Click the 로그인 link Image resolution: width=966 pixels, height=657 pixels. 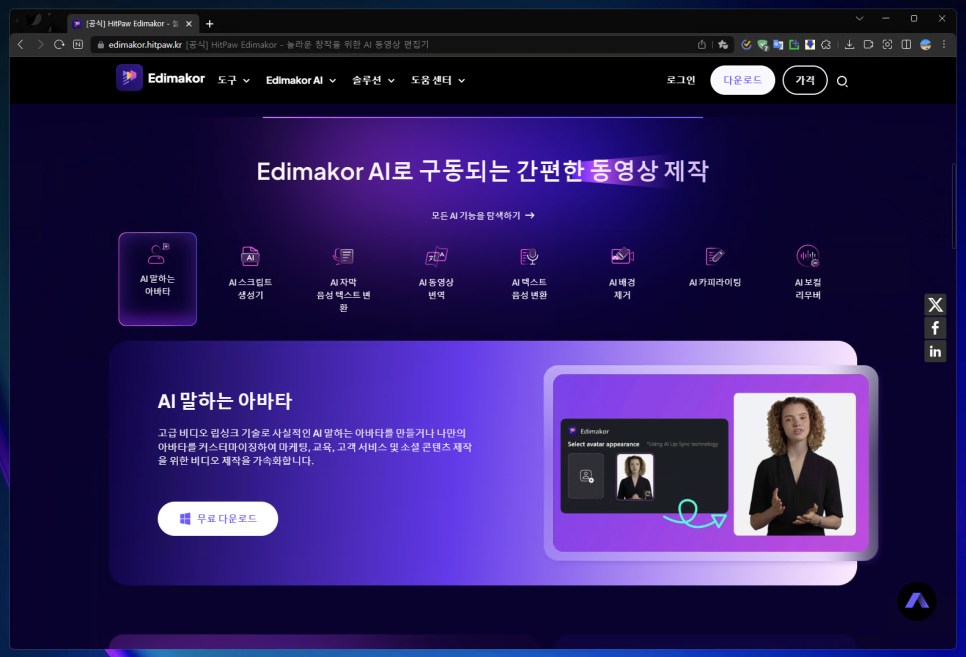[681, 80]
